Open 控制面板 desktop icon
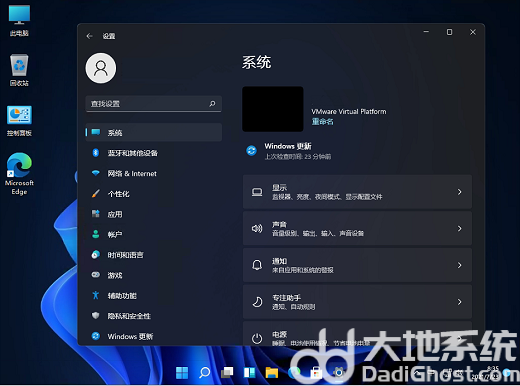This screenshot has height=386, width=520. tap(19, 121)
